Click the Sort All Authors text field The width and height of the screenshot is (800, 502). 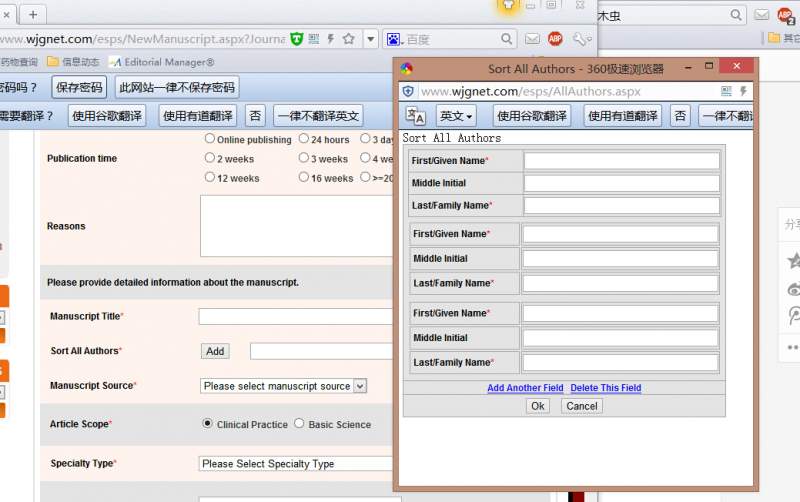(x=321, y=351)
